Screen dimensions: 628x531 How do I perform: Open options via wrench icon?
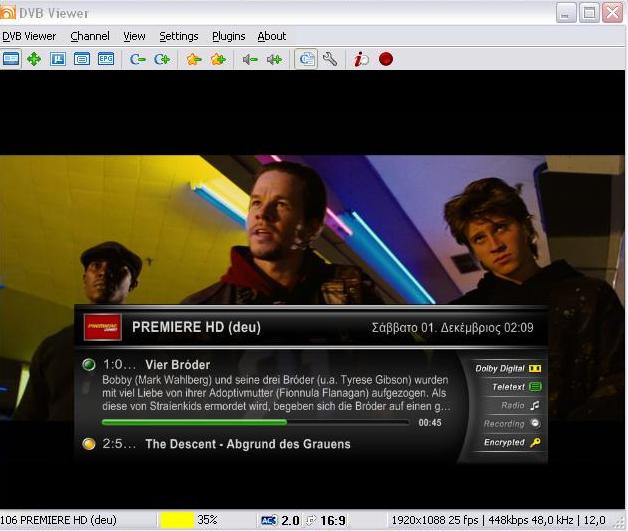pos(330,59)
